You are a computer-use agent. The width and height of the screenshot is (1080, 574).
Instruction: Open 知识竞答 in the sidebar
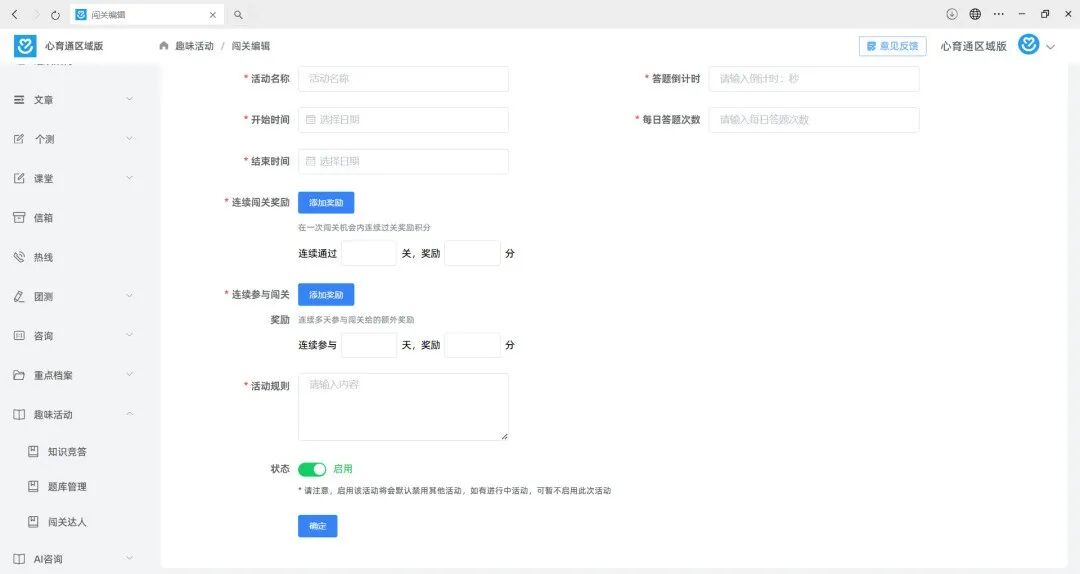[67, 451]
